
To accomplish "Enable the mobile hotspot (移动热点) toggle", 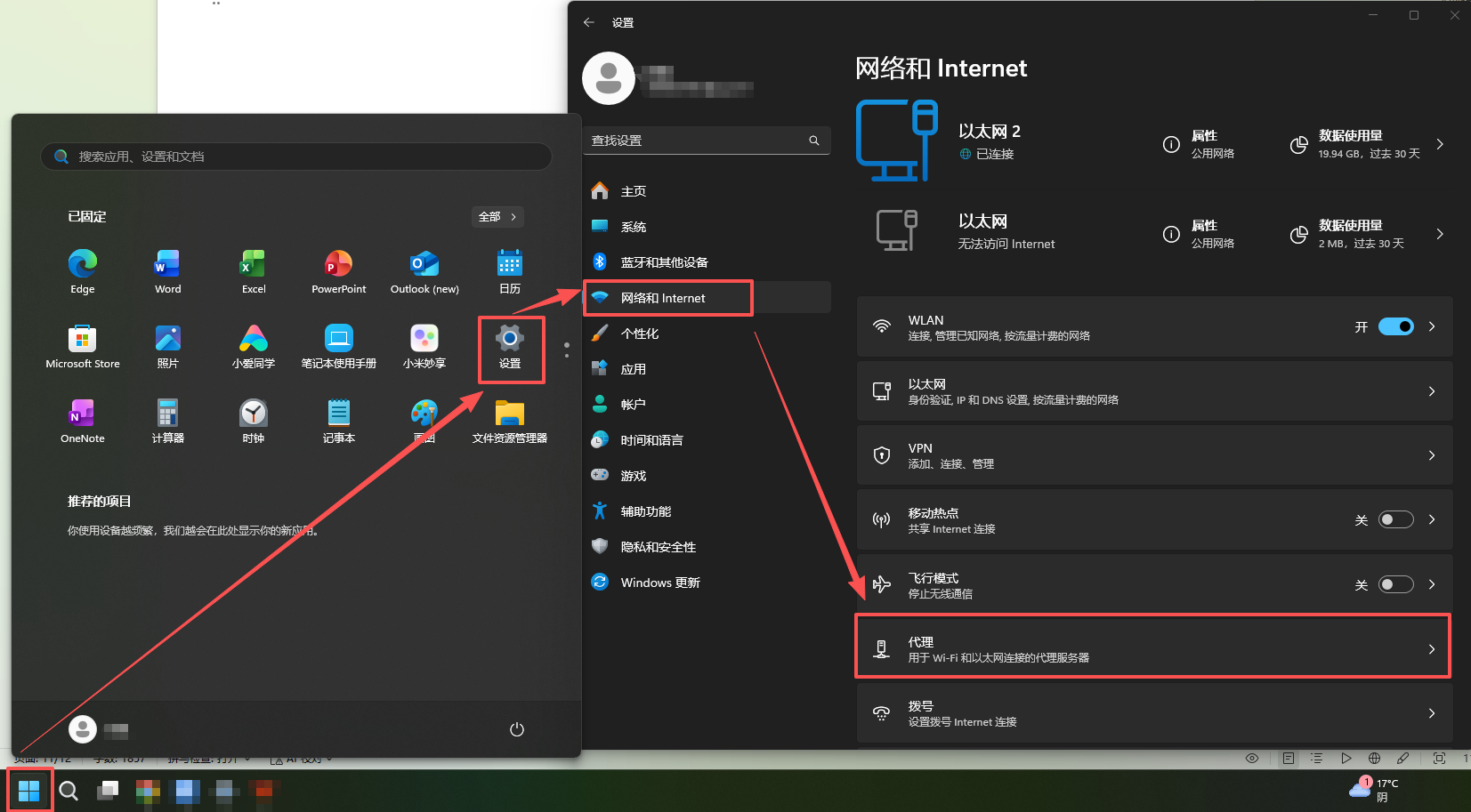I will (1395, 519).
